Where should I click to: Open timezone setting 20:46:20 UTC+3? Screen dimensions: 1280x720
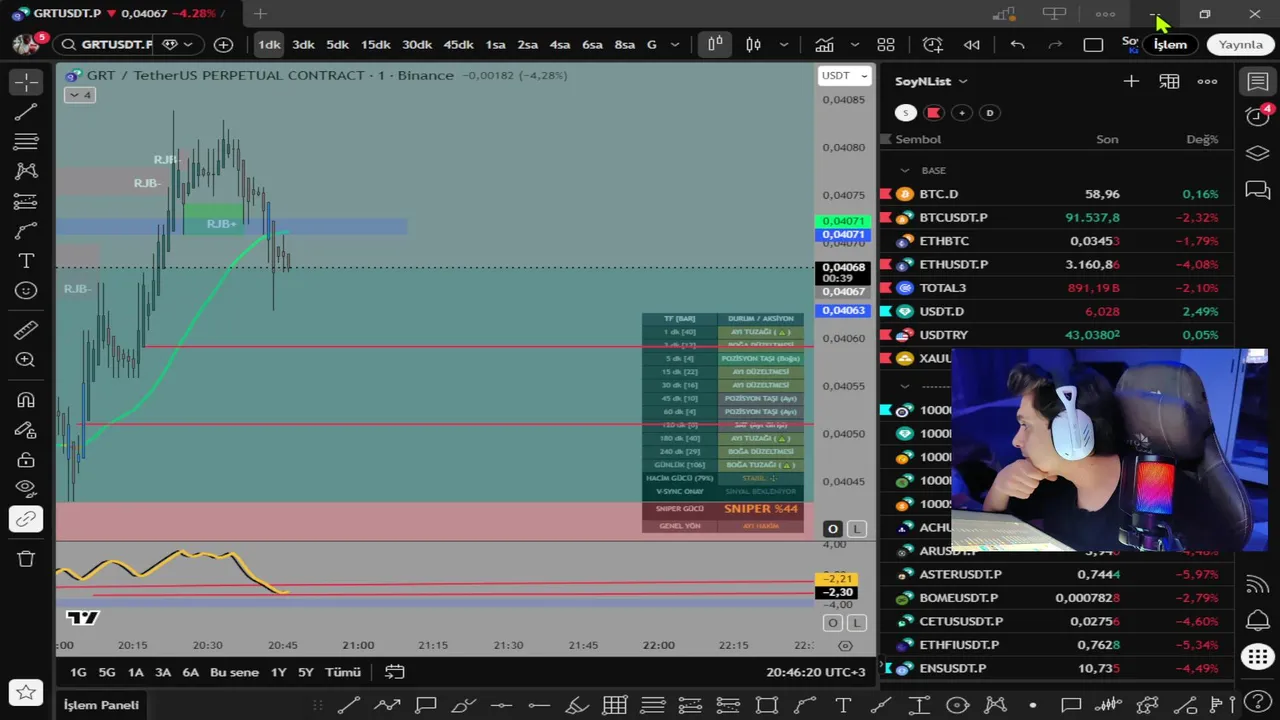(x=816, y=672)
